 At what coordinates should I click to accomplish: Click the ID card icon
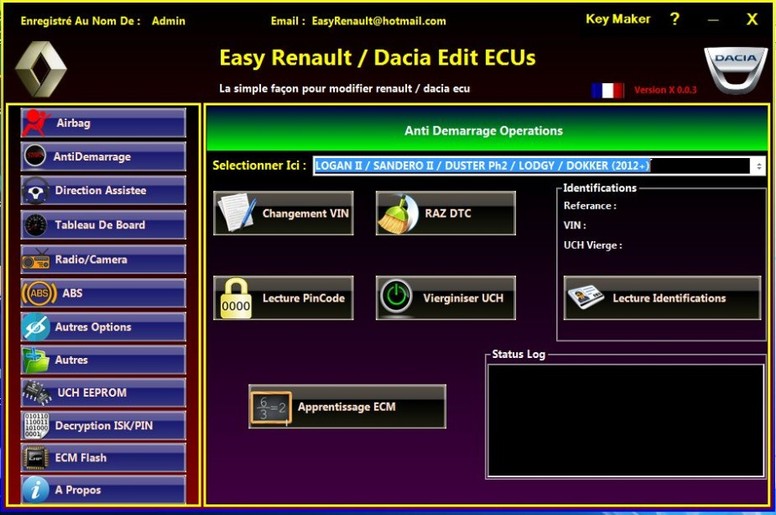(586, 296)
